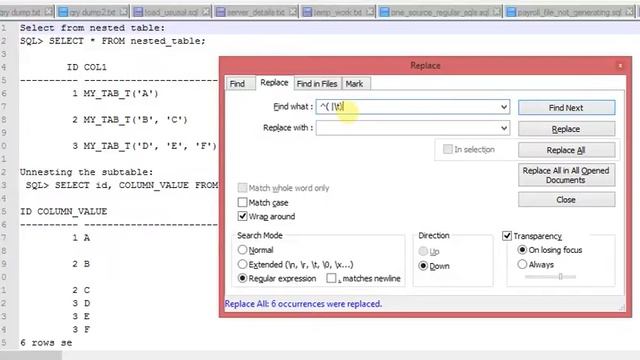Click the file icon on temp_work.txt tab

click(307, 12)
